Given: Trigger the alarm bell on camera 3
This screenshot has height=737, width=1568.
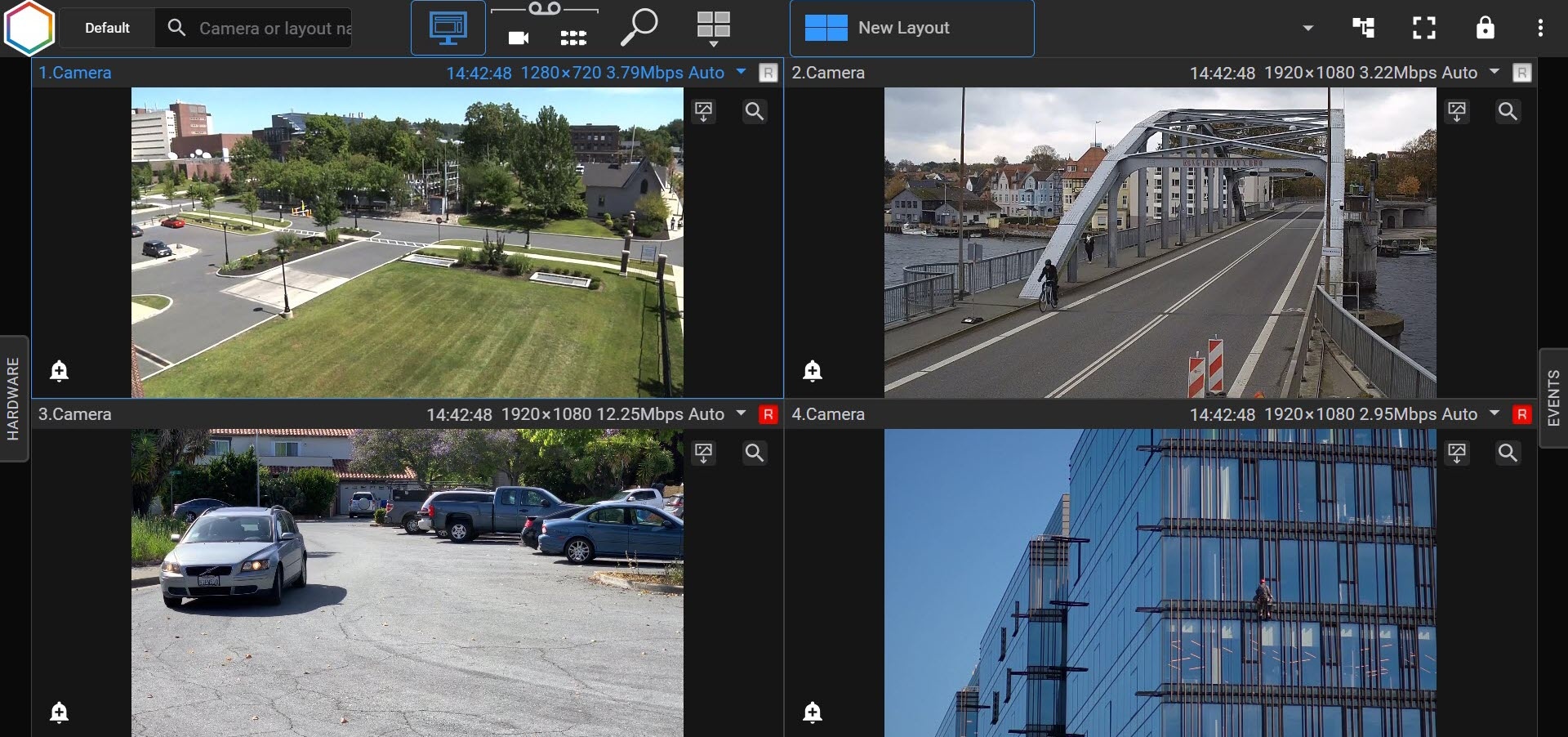Looking at the screenshot, I should point(59,712).
